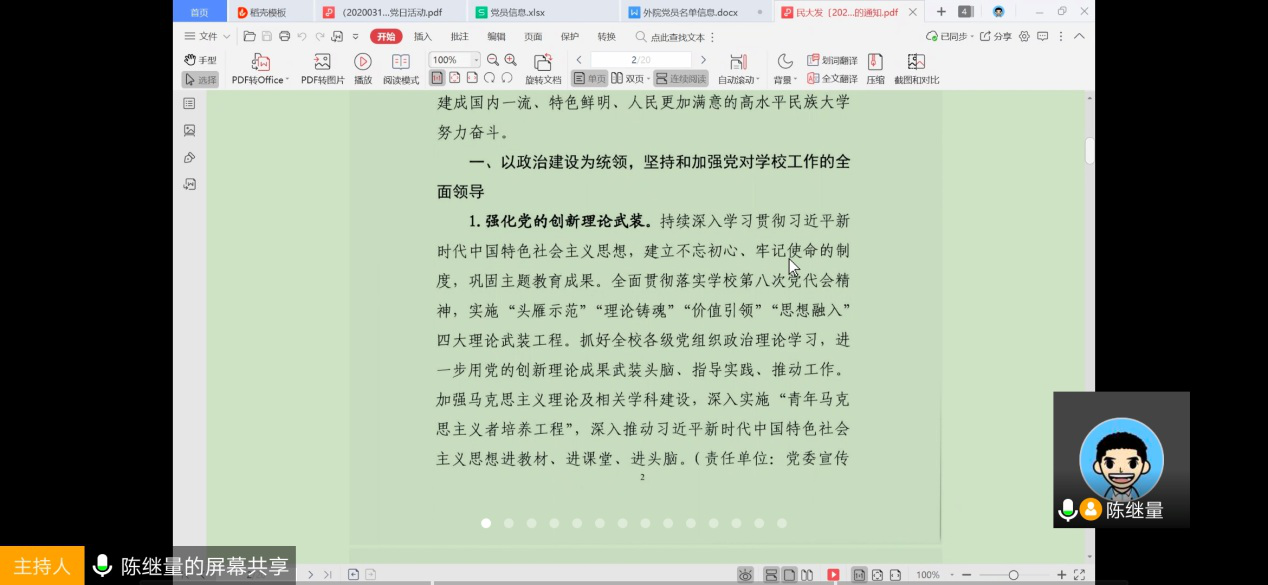
Task: Click the zoom in magnifier icon
Action: tap(511, 60)
